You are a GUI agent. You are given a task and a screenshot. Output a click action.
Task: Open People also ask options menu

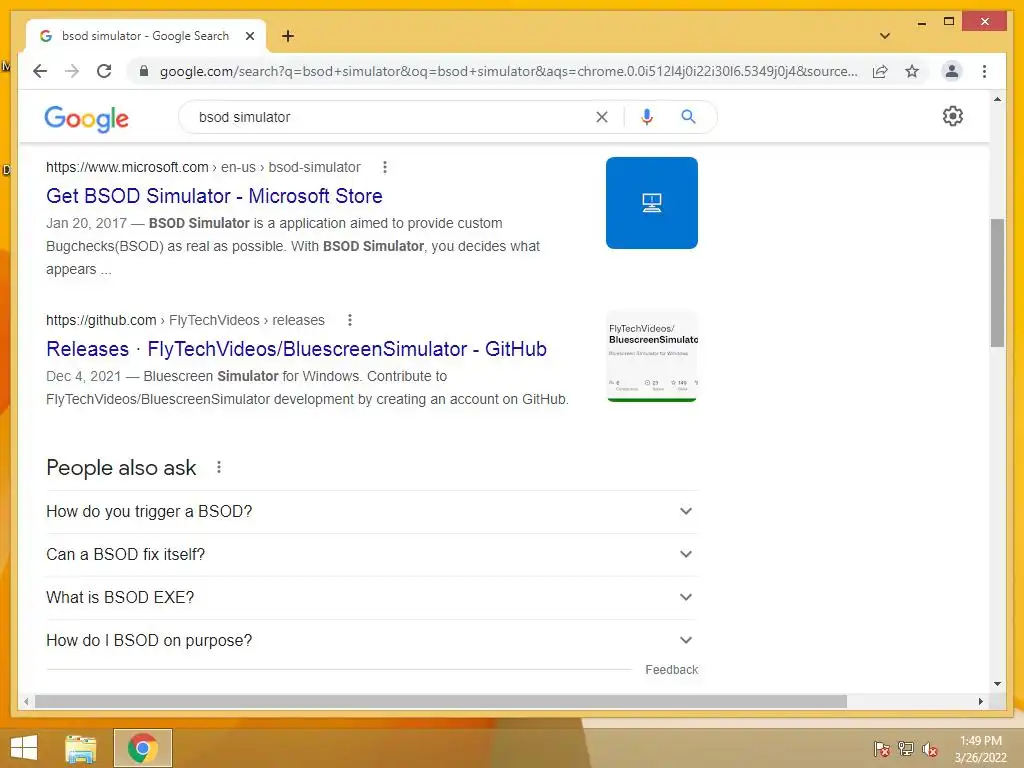[x=219, y=468]
